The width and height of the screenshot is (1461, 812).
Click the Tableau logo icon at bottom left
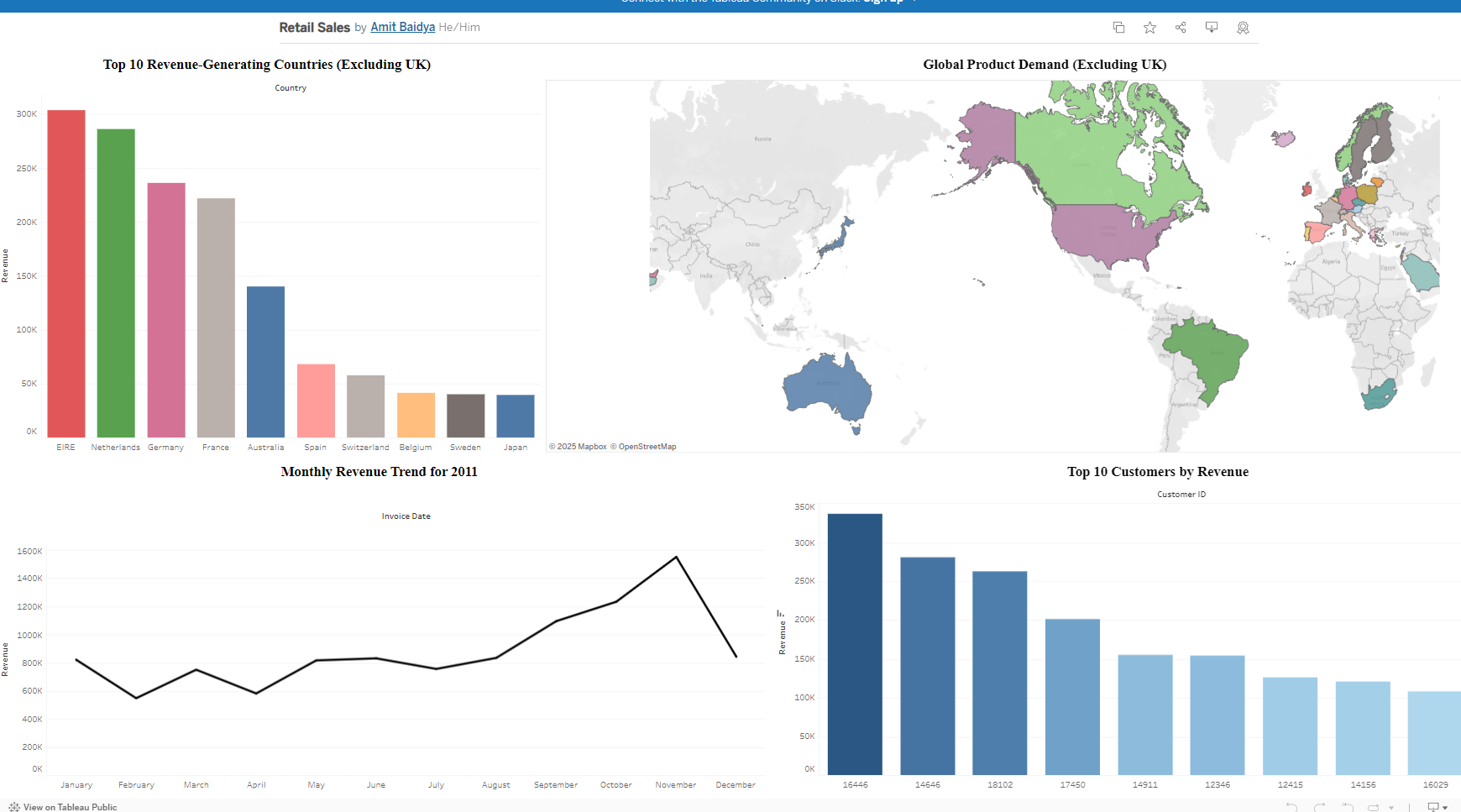click(x=14, y=807)
